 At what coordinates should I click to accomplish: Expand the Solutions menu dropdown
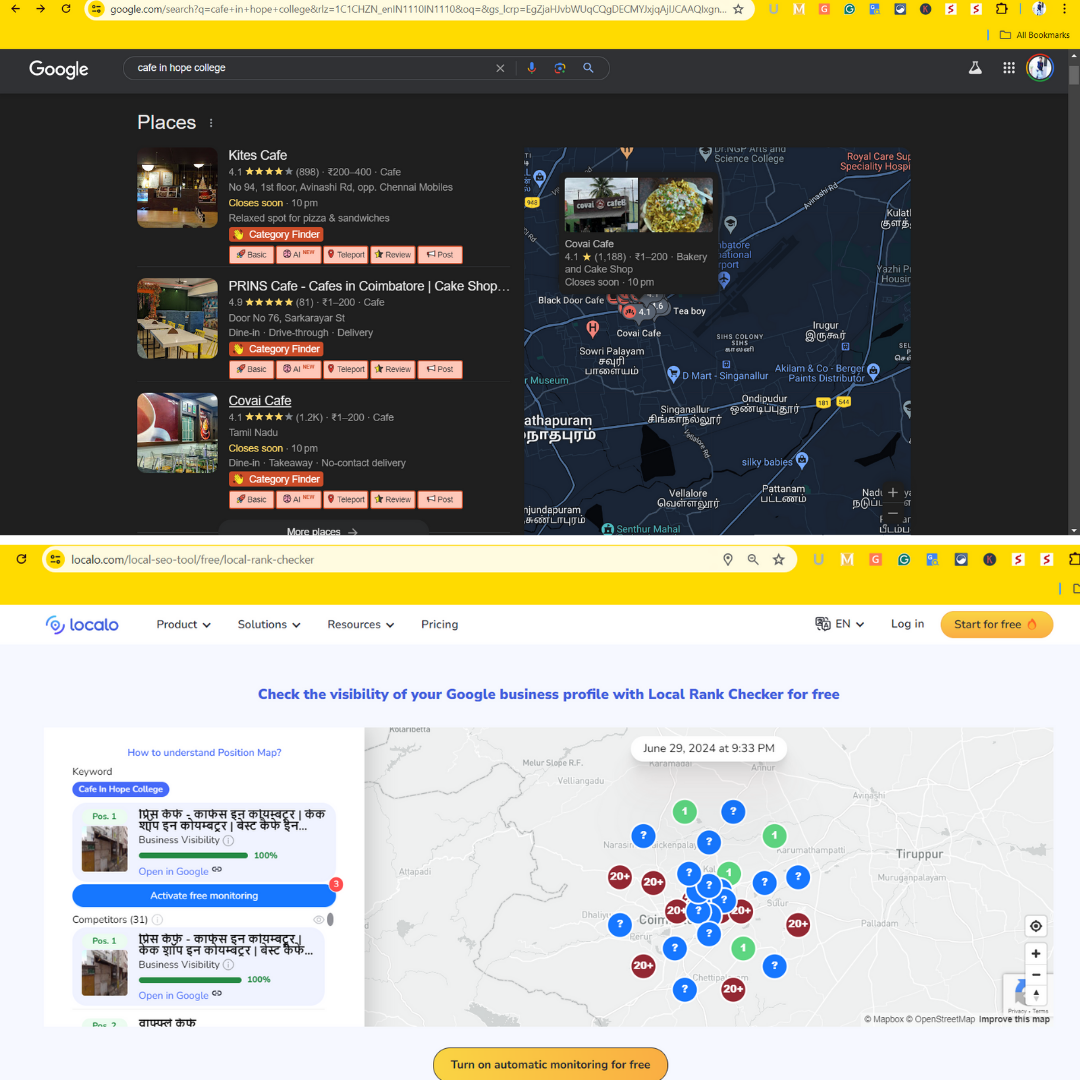(268, 624)
